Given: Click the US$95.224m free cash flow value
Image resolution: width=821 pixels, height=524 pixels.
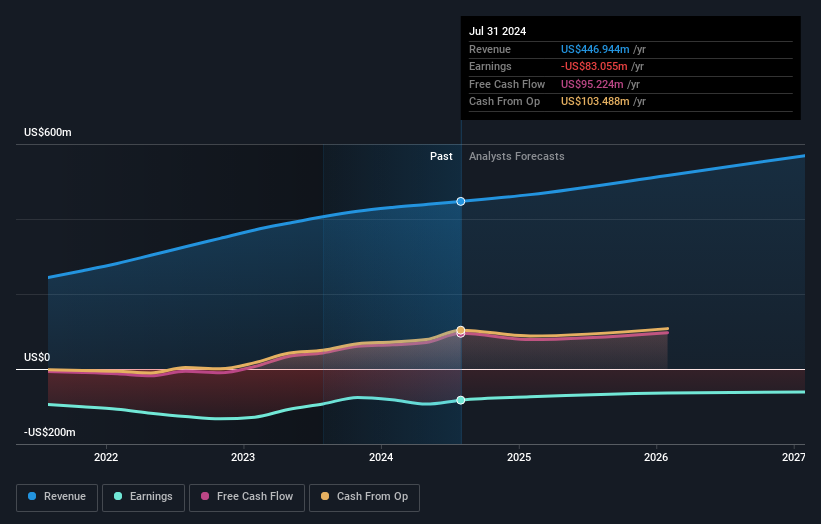Looking at the screenshot, I should pyautogui.click(x=592, y=84).
